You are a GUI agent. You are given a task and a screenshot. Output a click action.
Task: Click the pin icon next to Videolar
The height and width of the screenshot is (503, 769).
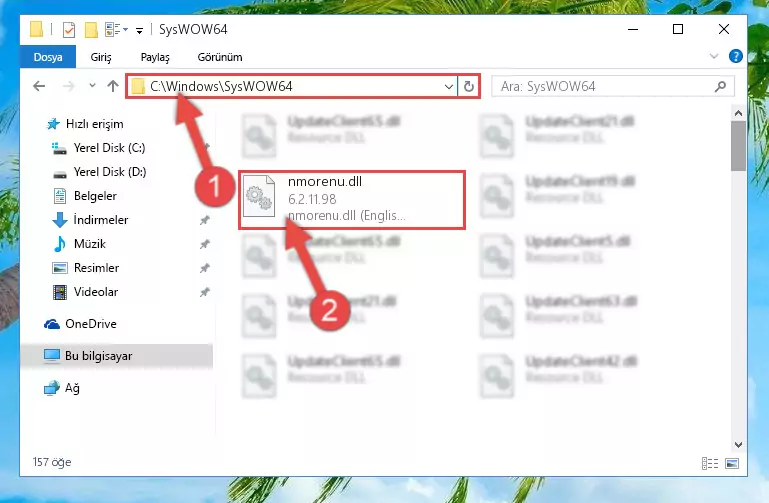205,292
